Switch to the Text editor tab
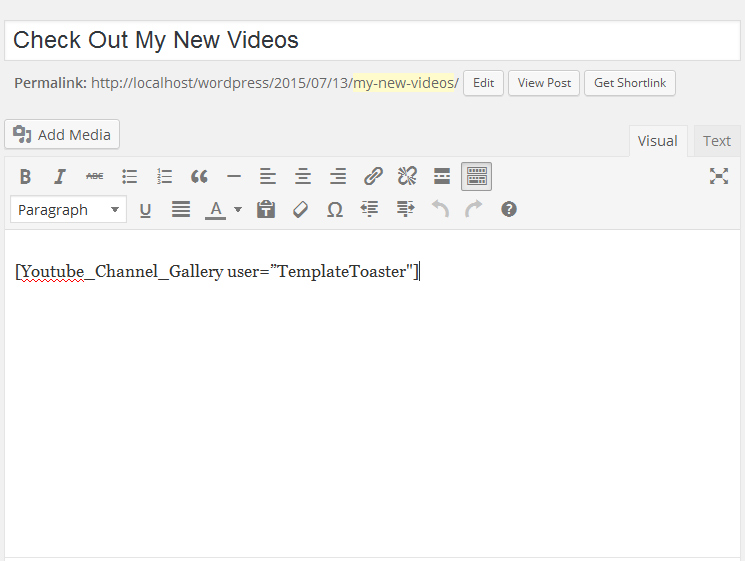Screen dimensions: 745x561 tap(716, 141)
